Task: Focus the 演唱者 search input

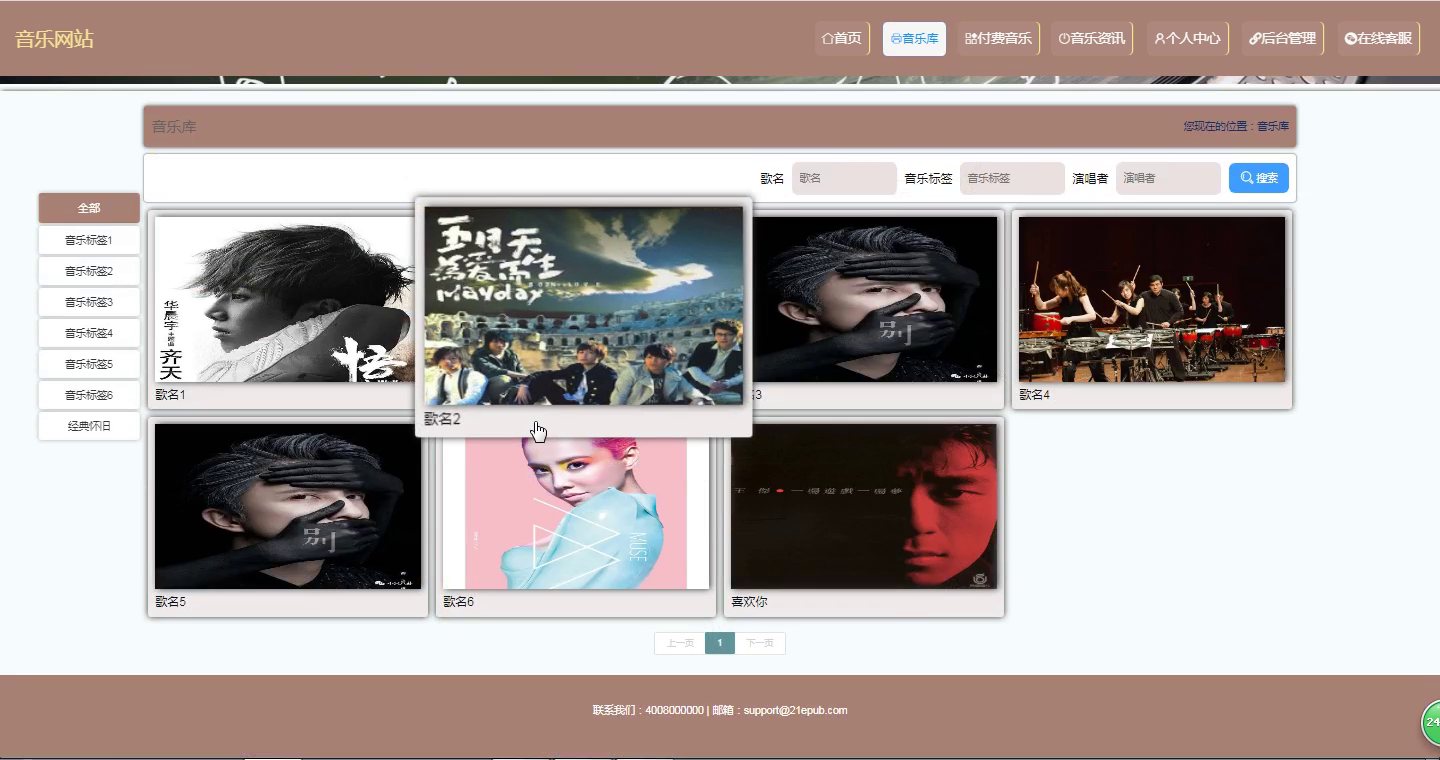Action: 1168,178
